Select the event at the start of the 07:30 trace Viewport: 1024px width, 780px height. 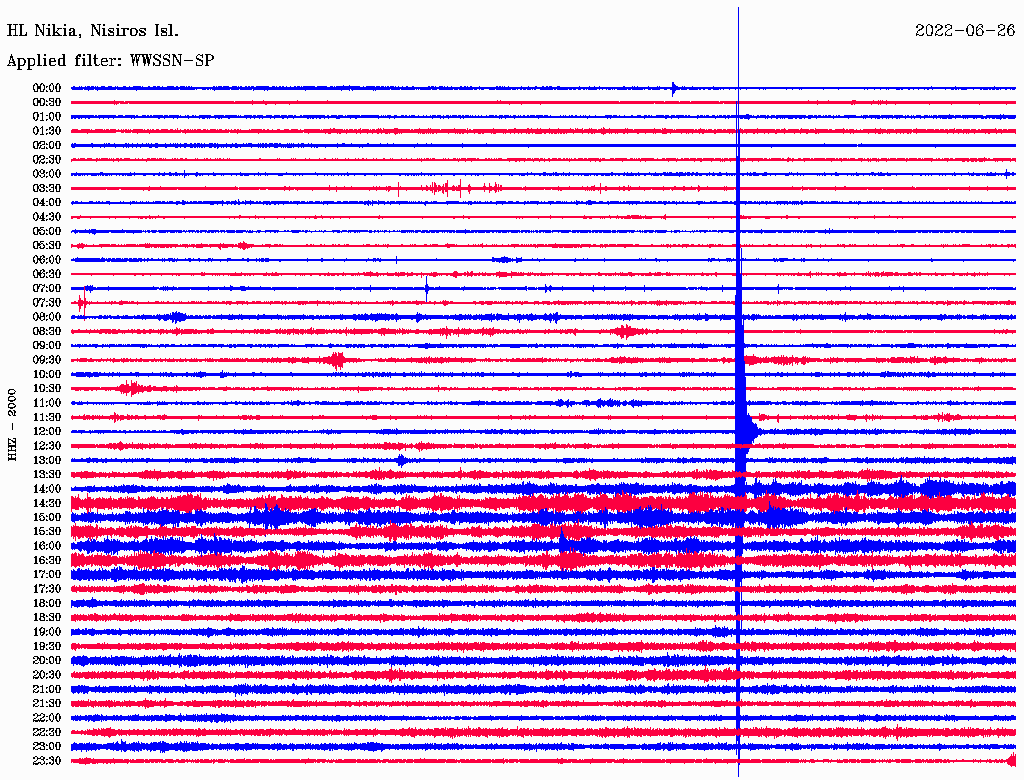pyautogui.click(x=82, y=302)
